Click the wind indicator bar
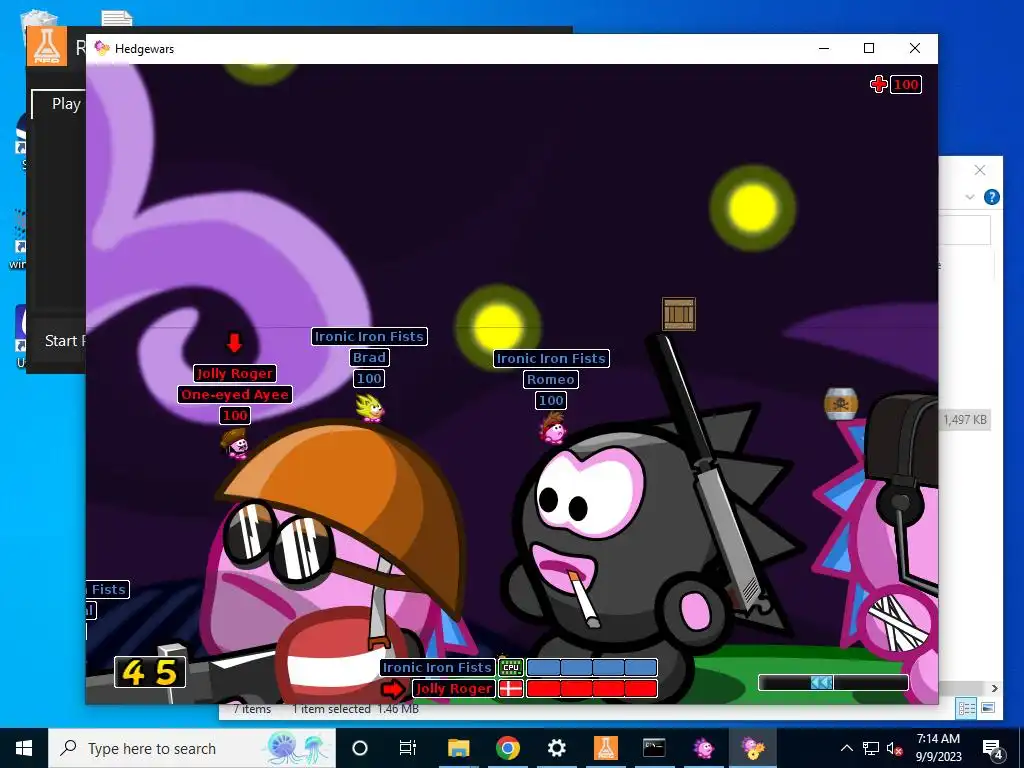The height and width of the screenshot is (768, 1024). [x=833, y=682]
